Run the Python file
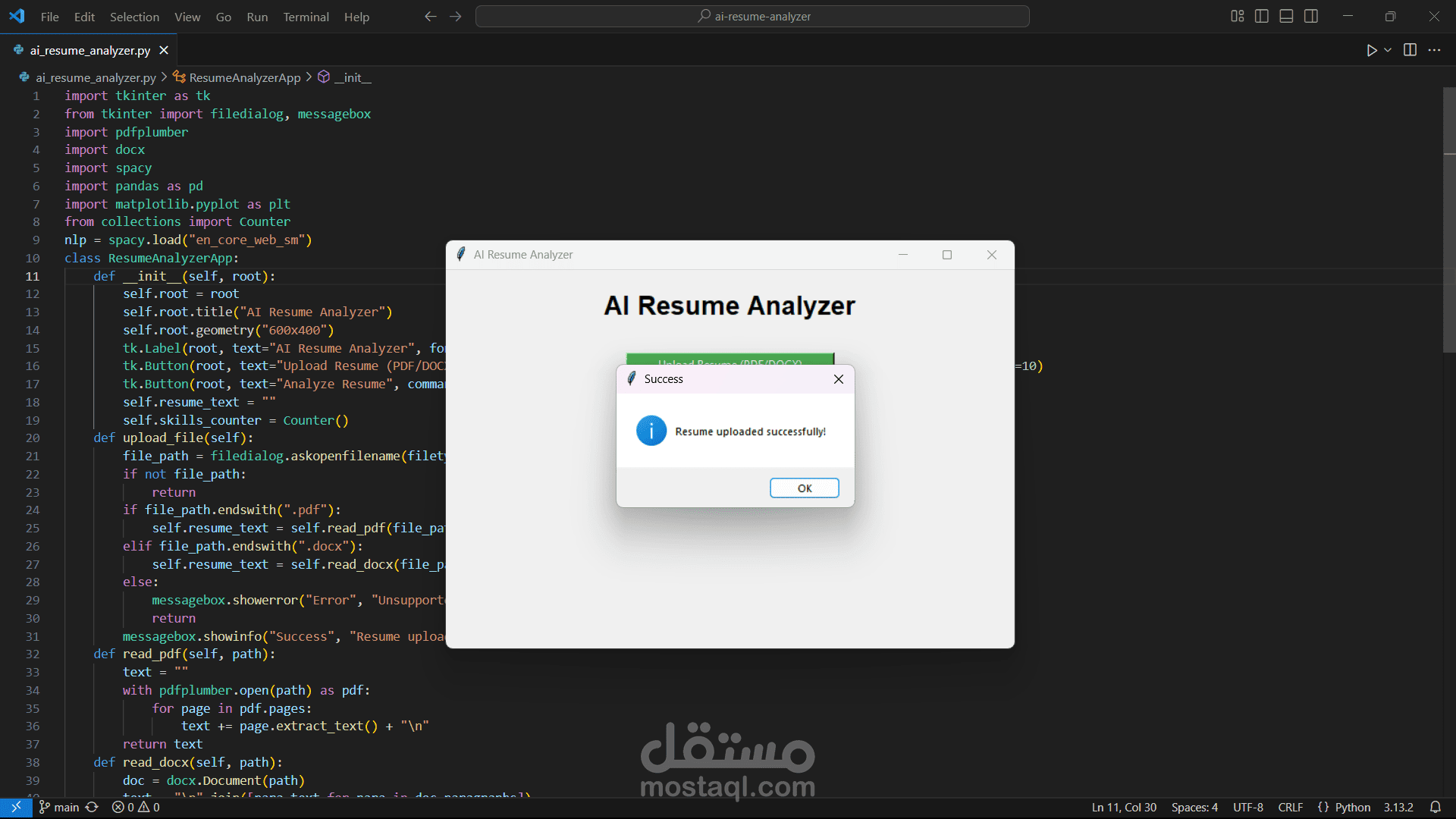 click(1371, 50)
